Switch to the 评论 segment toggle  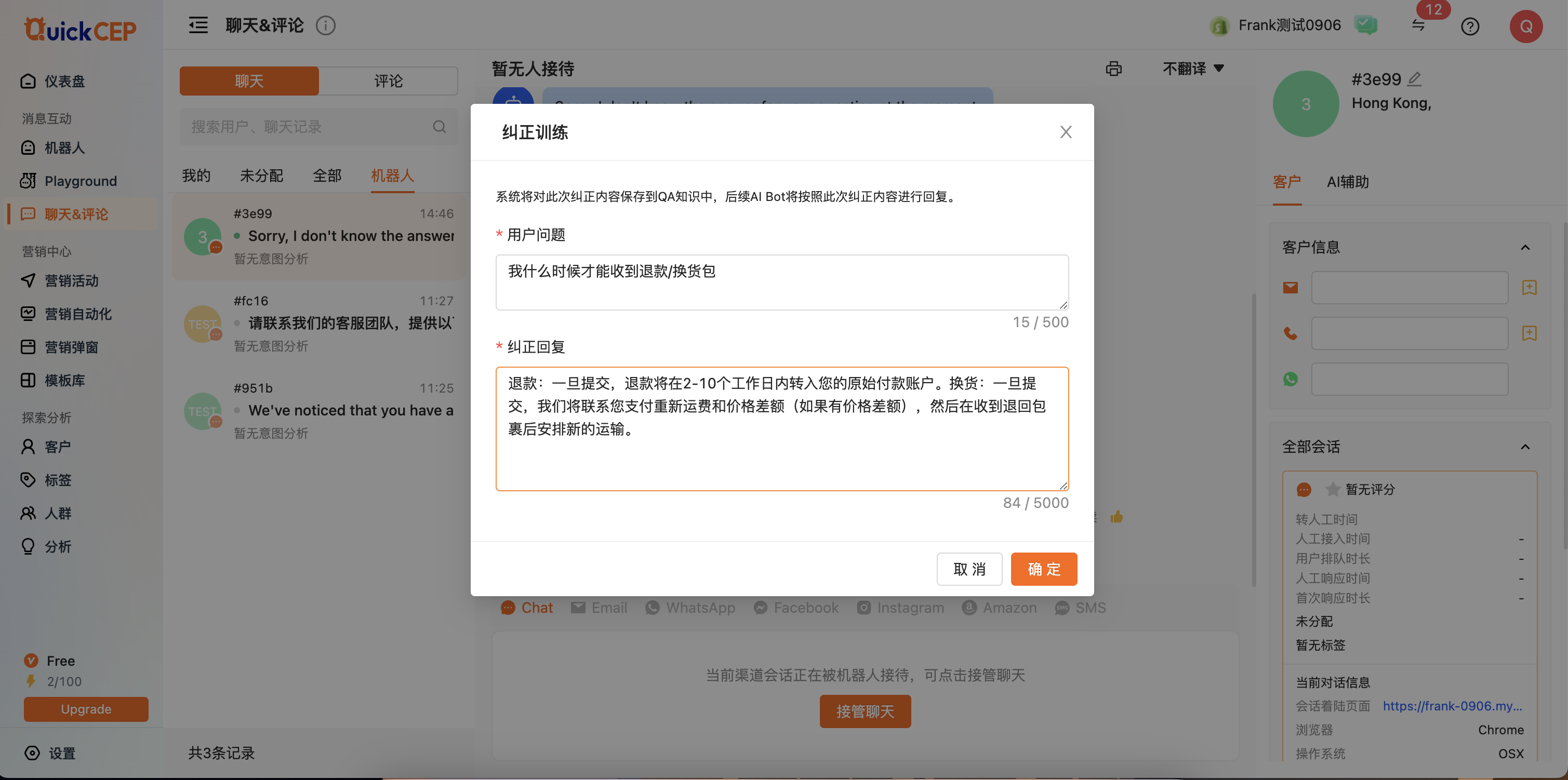tap(388, 81)
